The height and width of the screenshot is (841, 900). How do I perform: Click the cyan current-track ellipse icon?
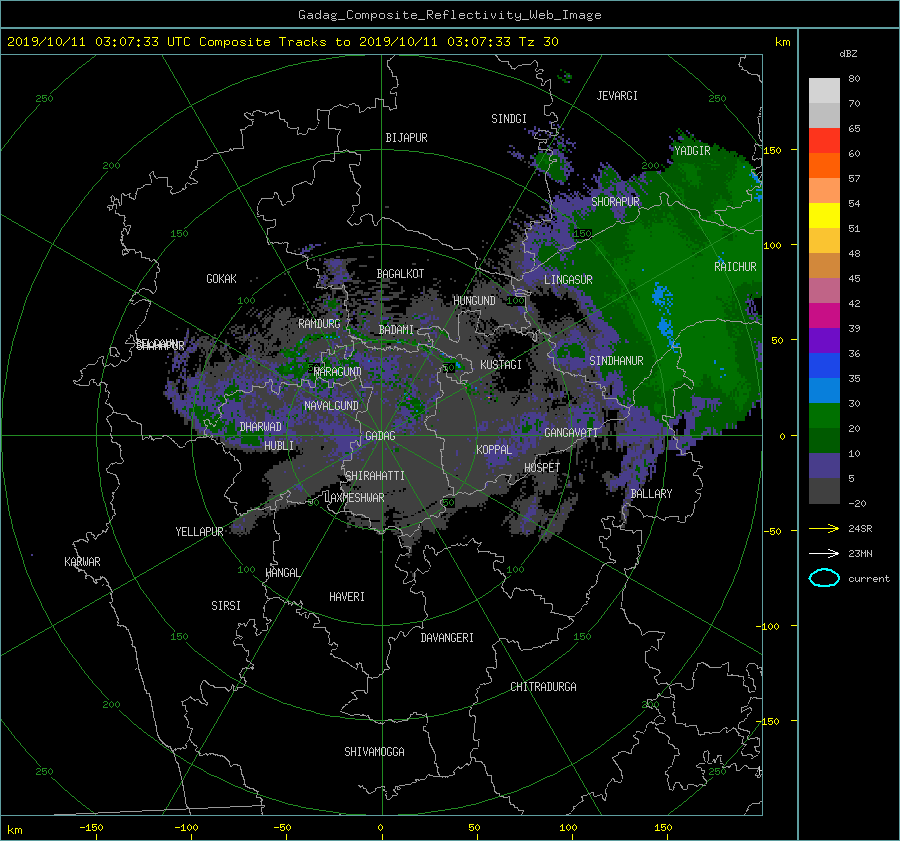coord(824,578)
